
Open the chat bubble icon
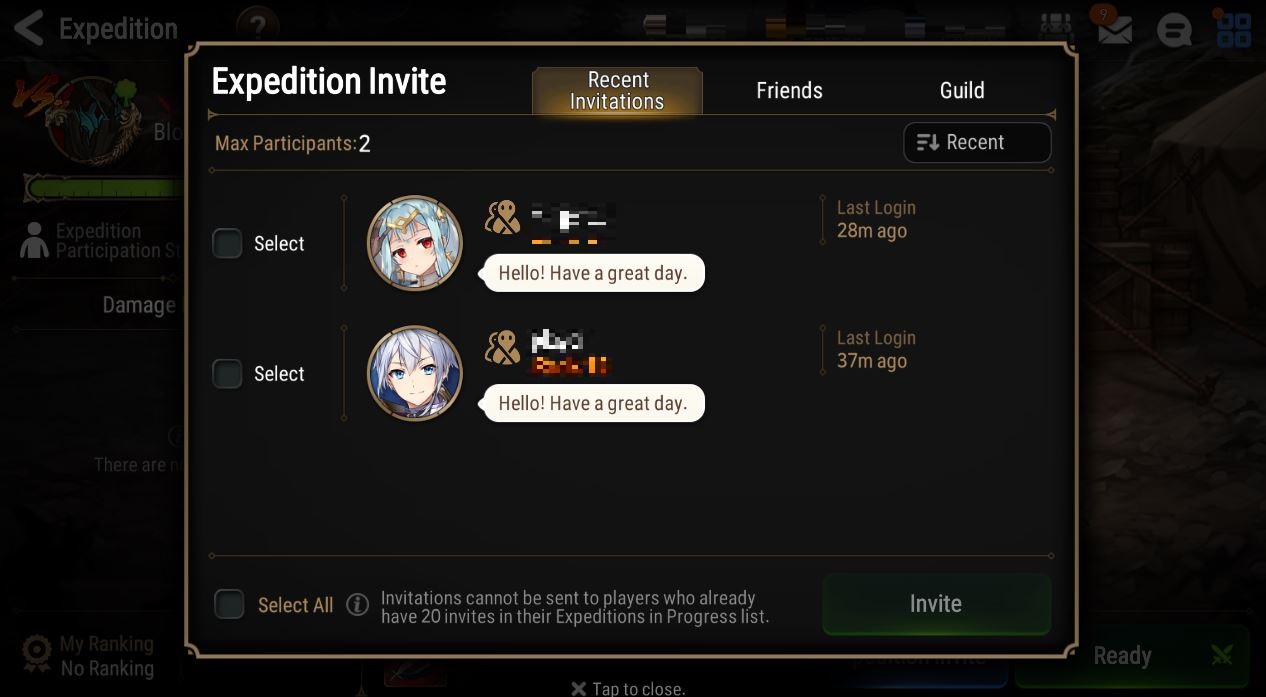click(1174, 29)
